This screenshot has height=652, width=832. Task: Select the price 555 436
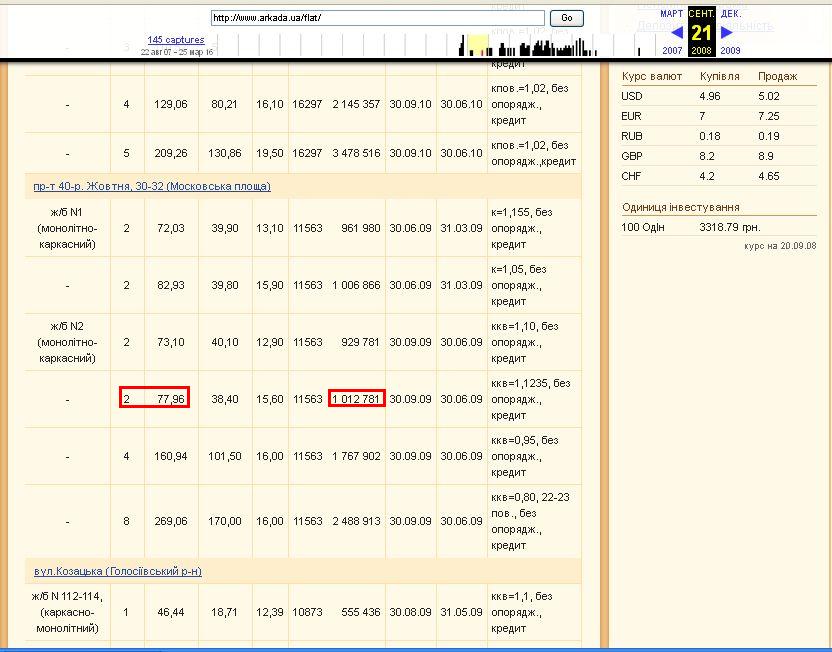[x=361, y=612]
